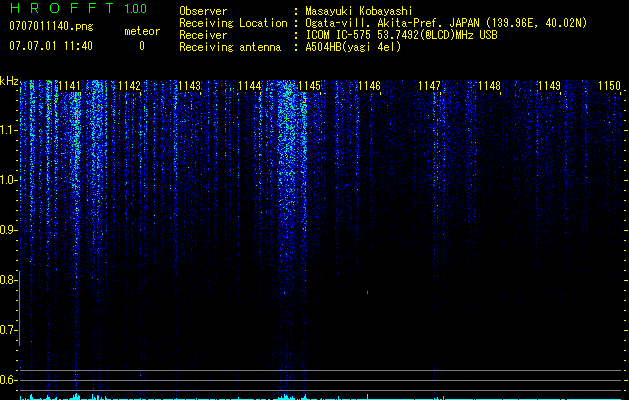Click the kHz axis unit label
The width and height of the screenshot is (629, 400).
point(9,81)
